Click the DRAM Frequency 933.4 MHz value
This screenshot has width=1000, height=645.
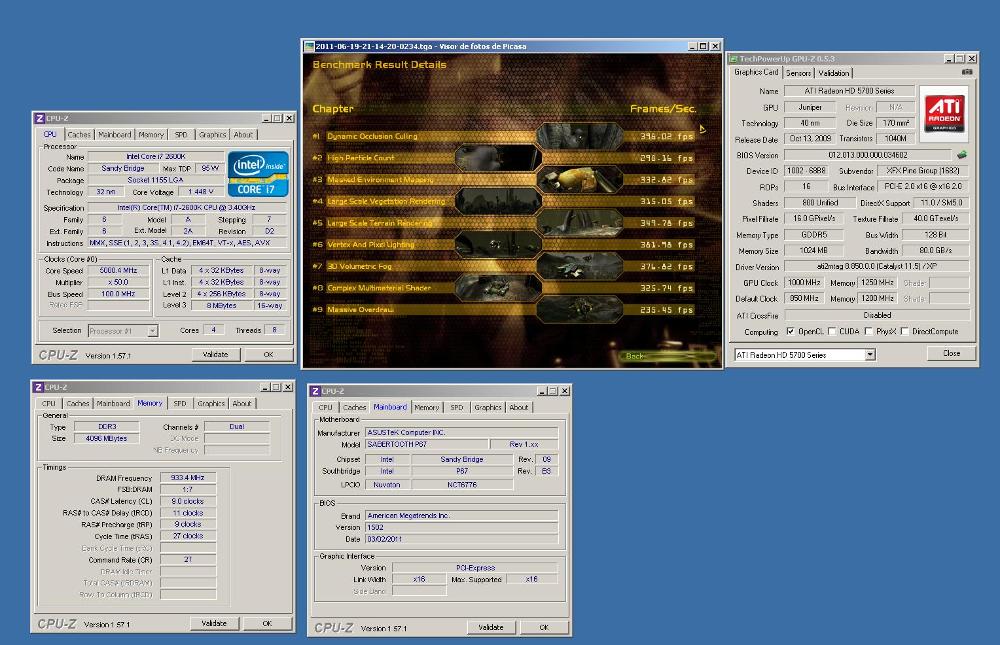pyautogui.click(x=188, y=477)
